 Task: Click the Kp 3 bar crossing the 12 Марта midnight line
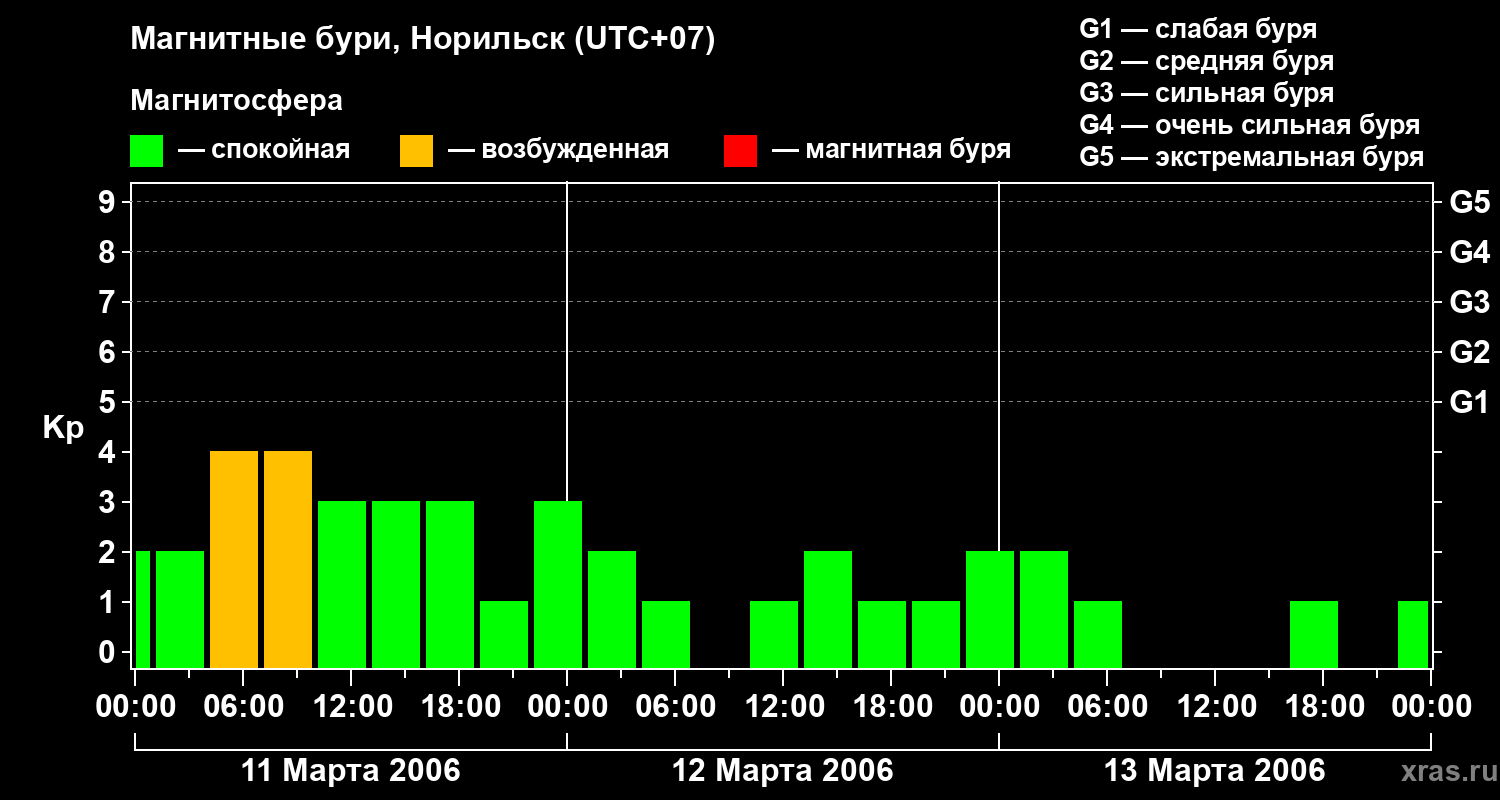pos(558,584)
